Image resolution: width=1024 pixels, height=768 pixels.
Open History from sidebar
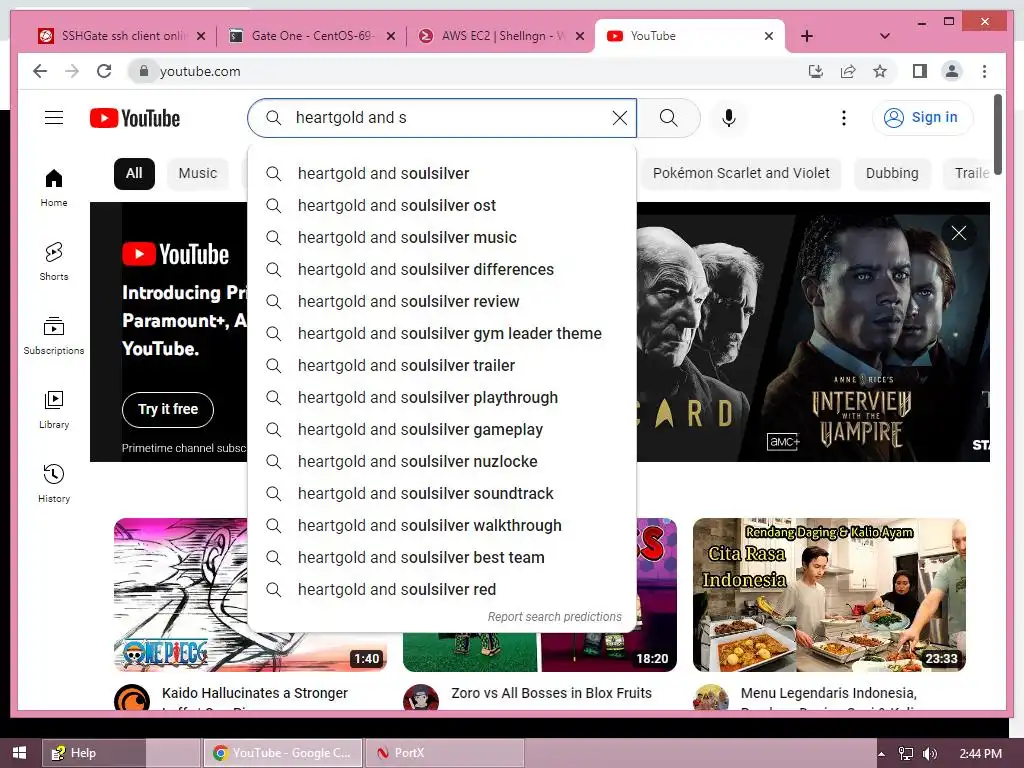tap(54, 483)
